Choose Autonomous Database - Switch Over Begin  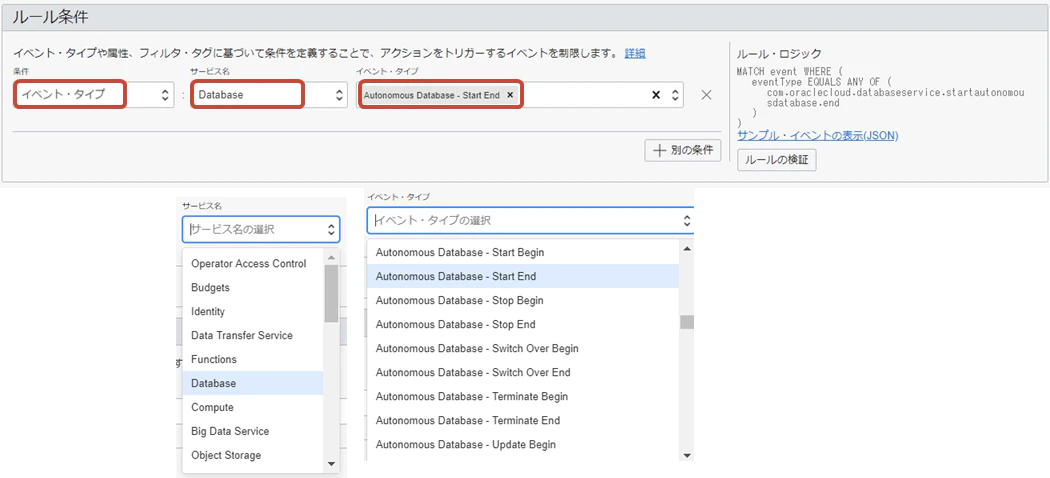523,349
